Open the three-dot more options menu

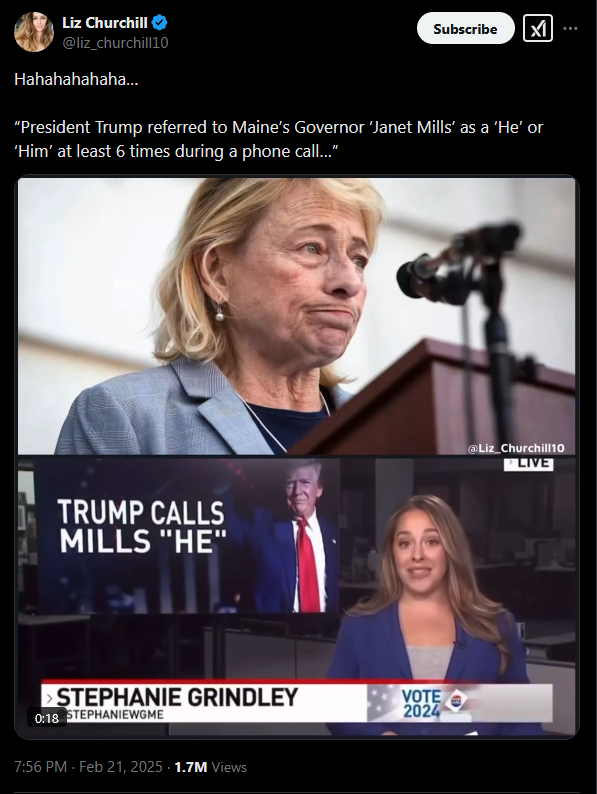(570, 28)
